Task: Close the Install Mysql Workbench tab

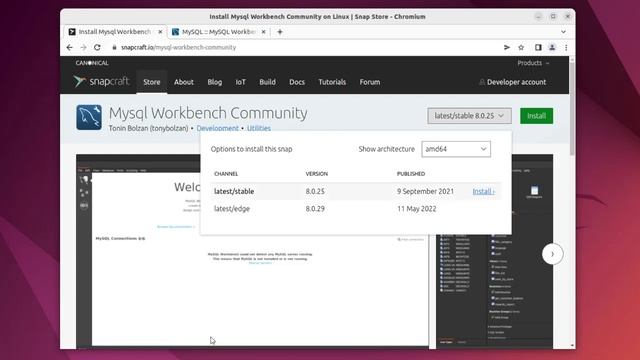Action: (x=160, y=32)
